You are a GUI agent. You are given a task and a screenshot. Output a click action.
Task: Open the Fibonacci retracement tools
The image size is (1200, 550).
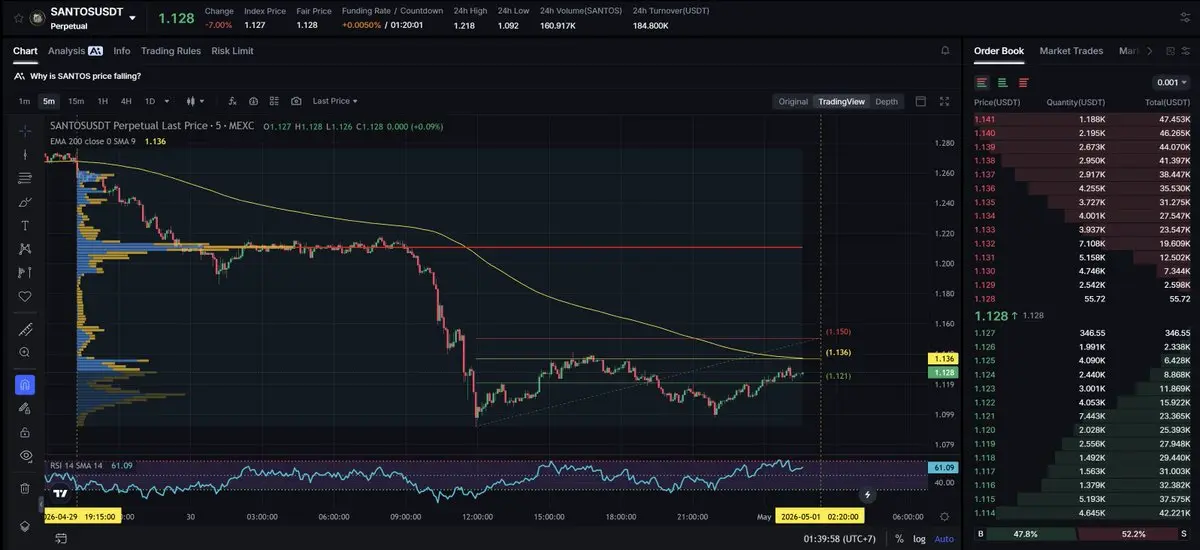(25, 178)
